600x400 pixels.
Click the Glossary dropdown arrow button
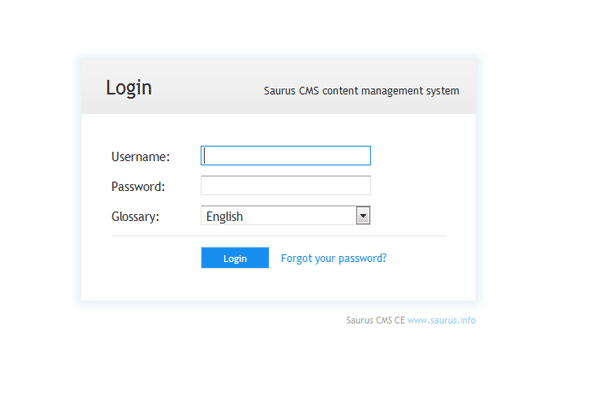click(363, 216)
